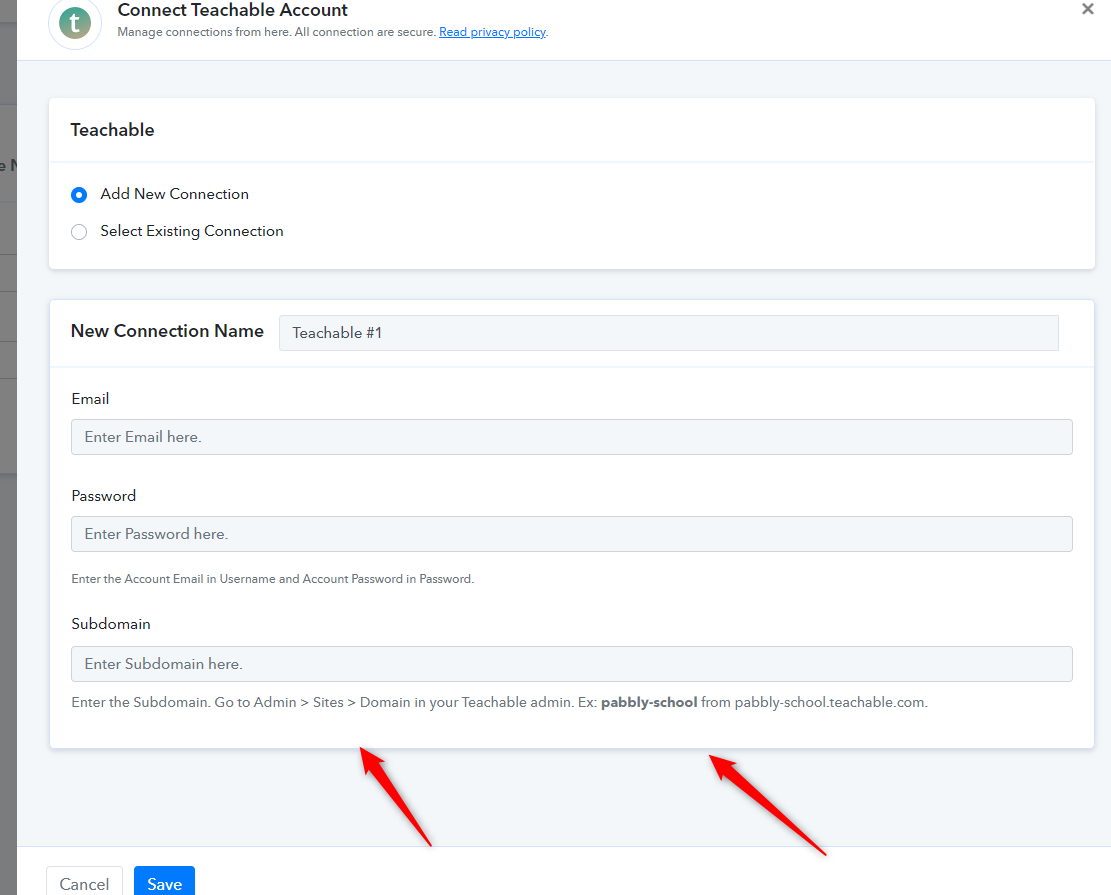Image resolution: width=1111 pixels, height=895 pixels.
Task: Select the Add New Connection radio button
Action: (79, 195)
